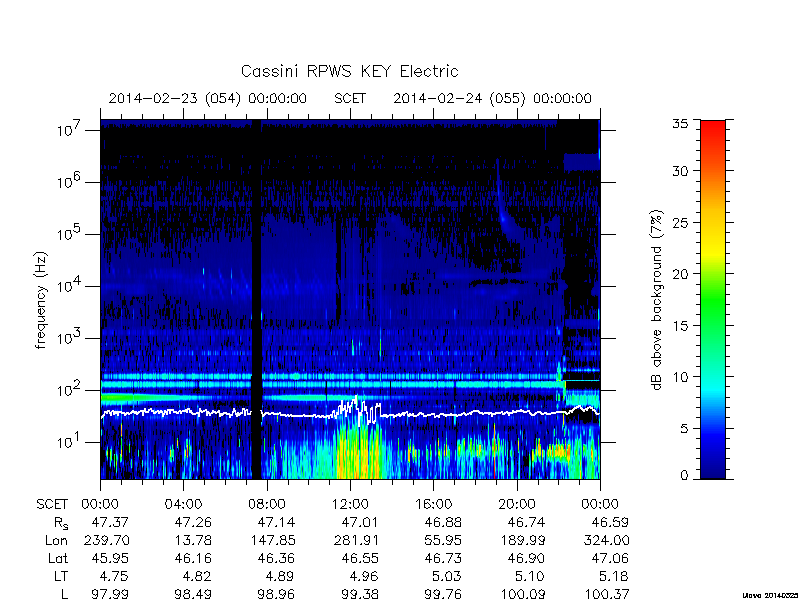This screenshot has width=800, height=600.
Task: Select the local time value 5.18
Action: [x=614, y=577]
